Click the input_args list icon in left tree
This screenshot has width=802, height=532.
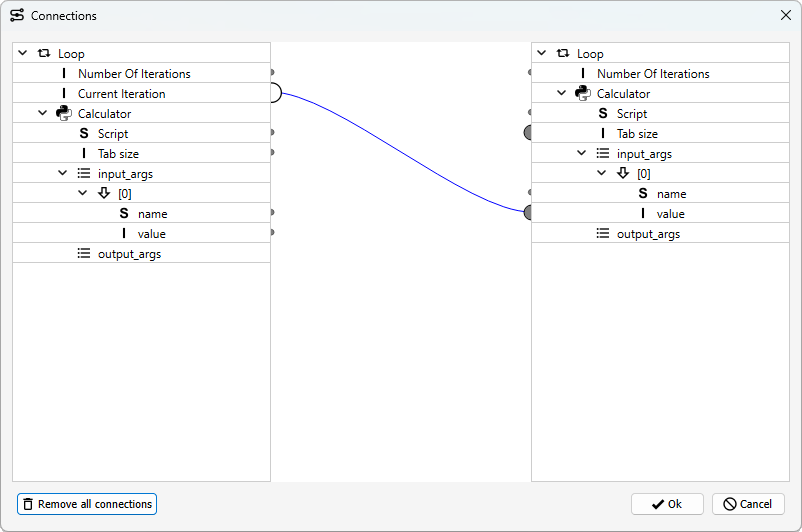pos(84,173)
